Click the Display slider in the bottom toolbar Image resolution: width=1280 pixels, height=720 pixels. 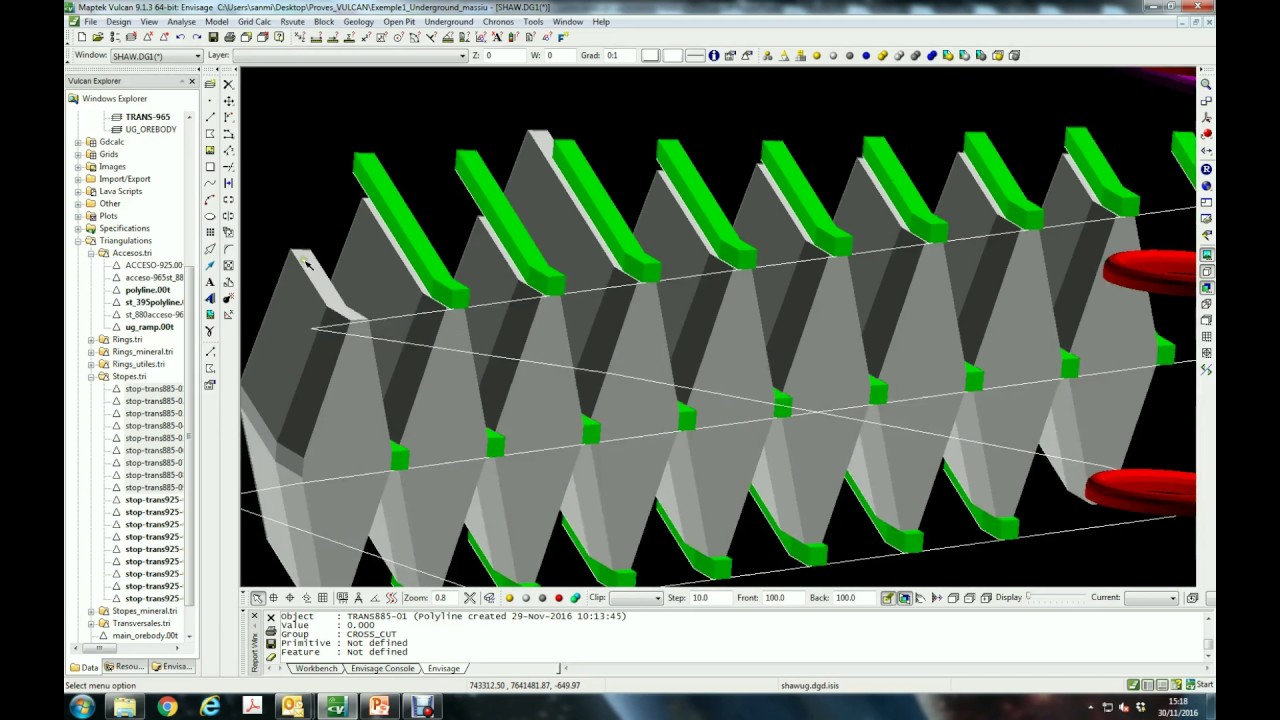[x=1055, y=598]
